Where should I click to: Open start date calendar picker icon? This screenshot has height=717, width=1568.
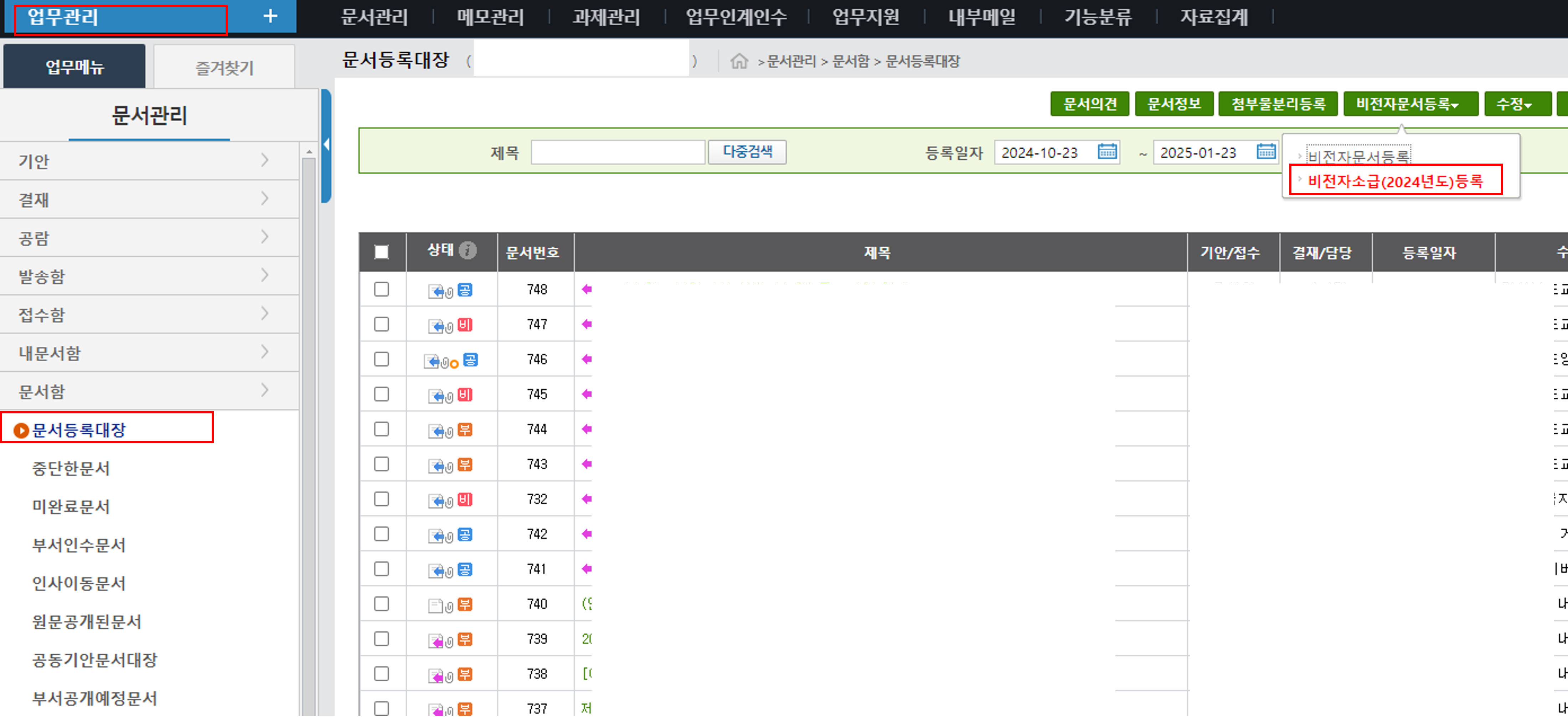click(x=1107, y=151)
